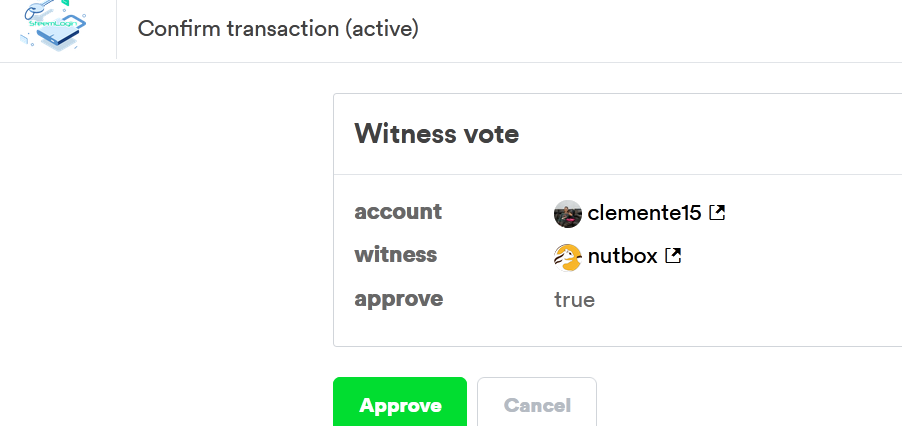
Task: Click the vertical divider beside the logo
Action: point(116,28)
